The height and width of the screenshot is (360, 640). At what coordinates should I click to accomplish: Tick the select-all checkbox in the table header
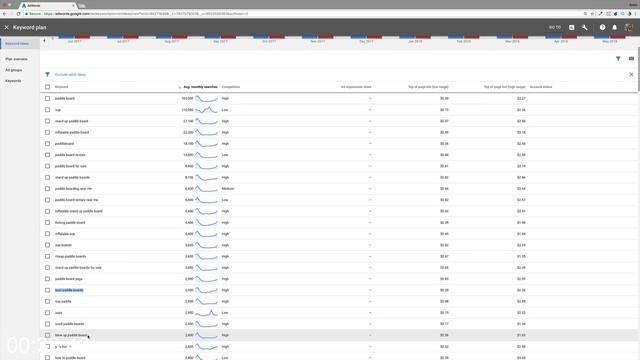(47, 87)
